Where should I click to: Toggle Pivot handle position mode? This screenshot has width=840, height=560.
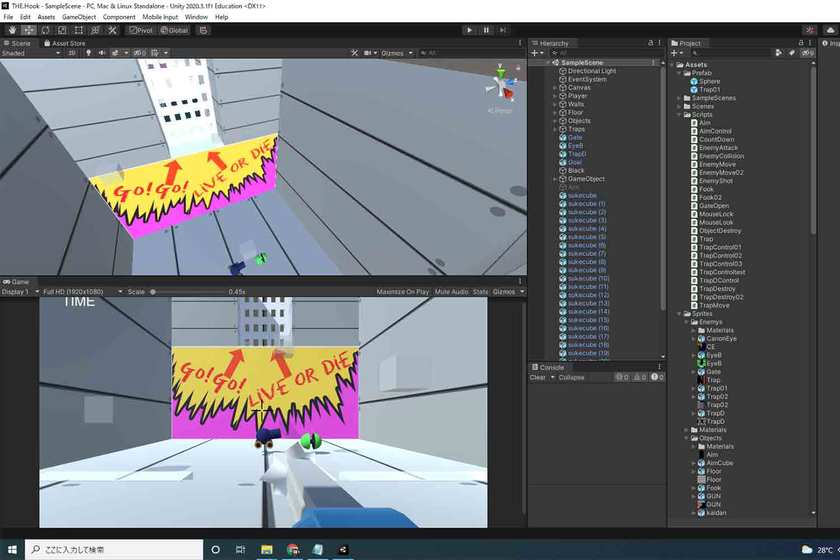141,30
